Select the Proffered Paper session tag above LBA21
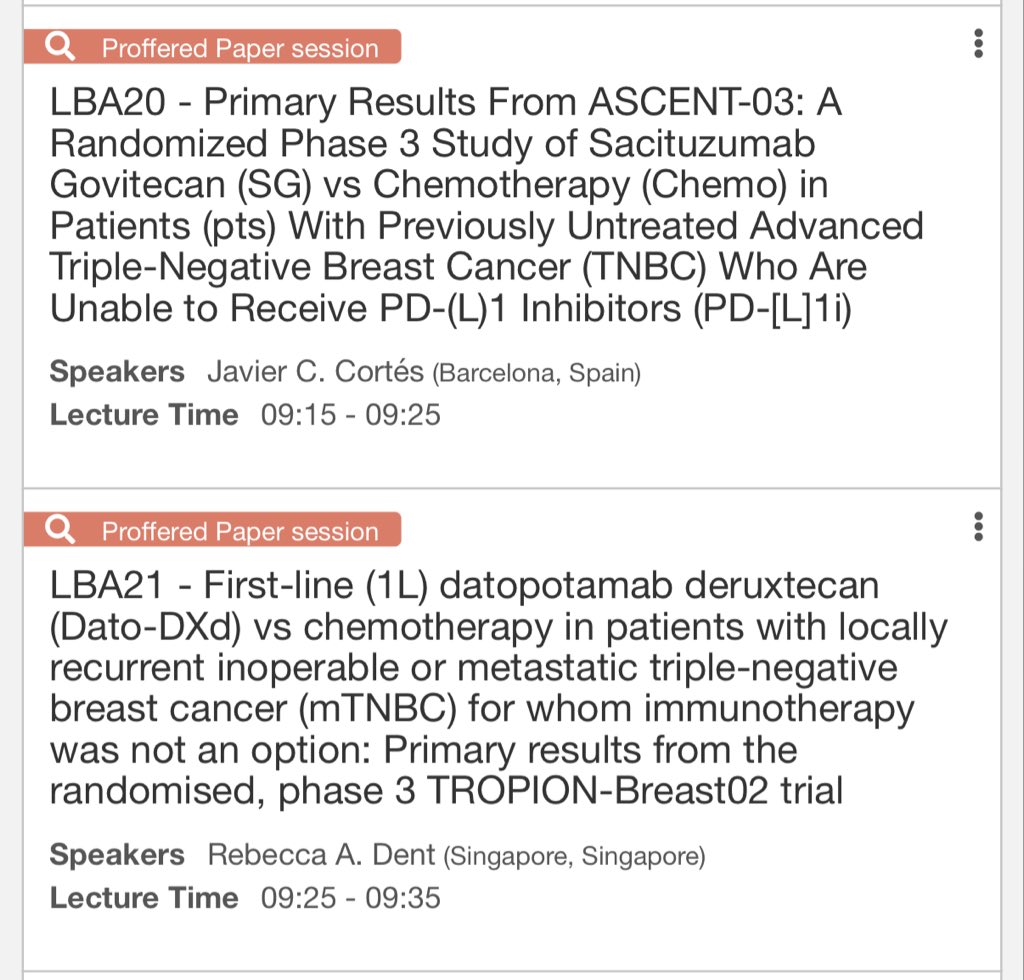Image resolution: width=1024 pixels, height=980 pixels. [240, 531]
